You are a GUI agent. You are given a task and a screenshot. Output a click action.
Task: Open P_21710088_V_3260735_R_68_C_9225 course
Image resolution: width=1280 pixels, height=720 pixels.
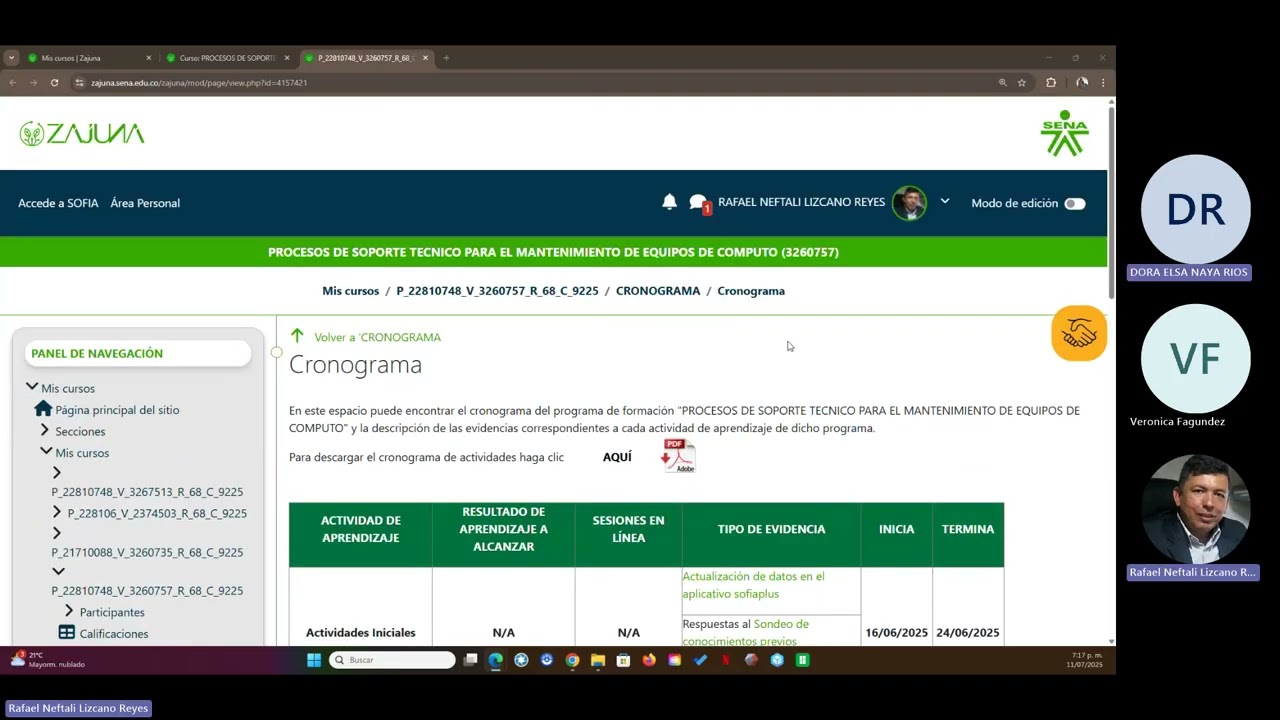click(147, 552)
